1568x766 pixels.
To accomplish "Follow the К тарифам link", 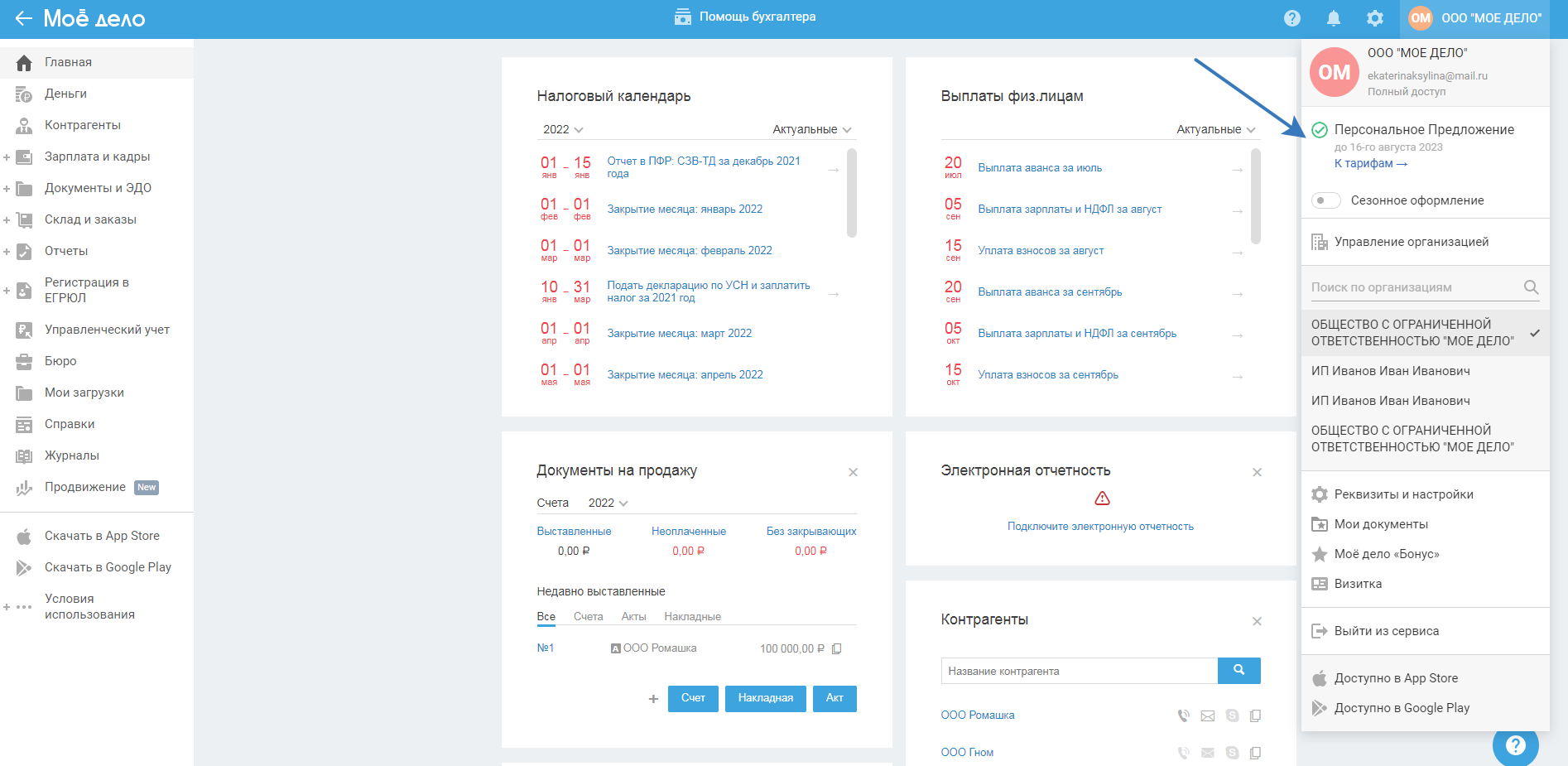I will 1370,164.
